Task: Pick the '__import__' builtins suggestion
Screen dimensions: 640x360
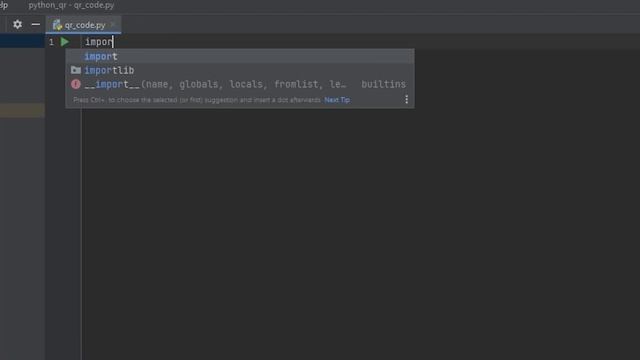Action: click(x=240, y=84)
